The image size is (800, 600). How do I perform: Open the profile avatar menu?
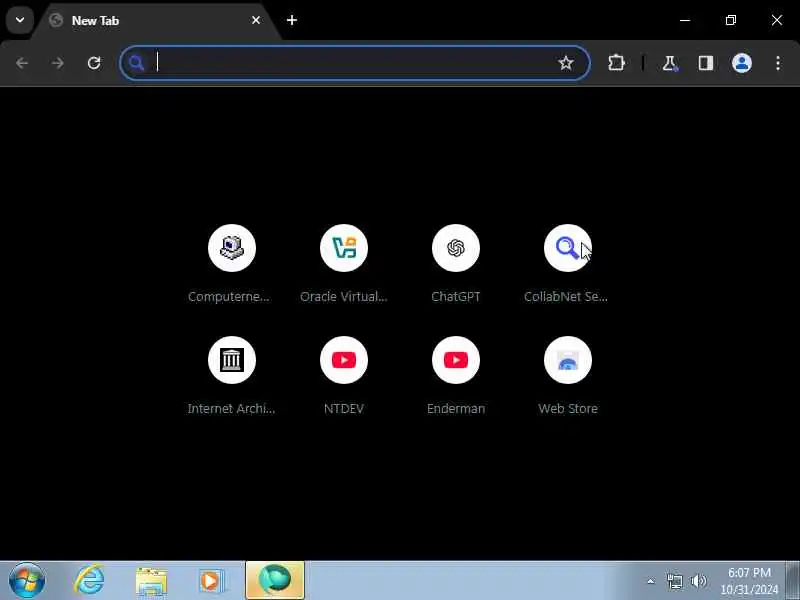pyautogui.click(x=742, y=63)
